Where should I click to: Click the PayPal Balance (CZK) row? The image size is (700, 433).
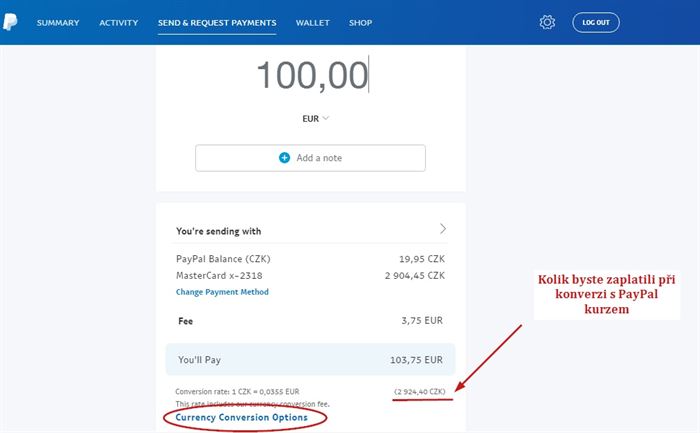(x=310, y=259)
